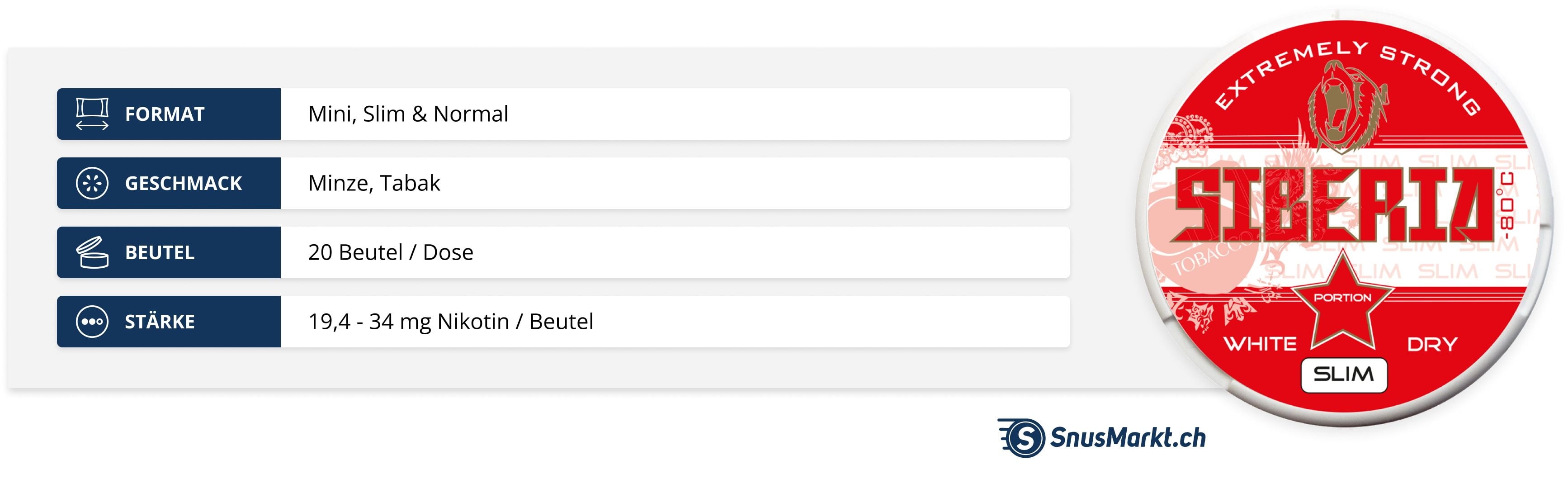Select the BEUTEL label
This screenshot has width=1568, height=498.
coord(160,253)
